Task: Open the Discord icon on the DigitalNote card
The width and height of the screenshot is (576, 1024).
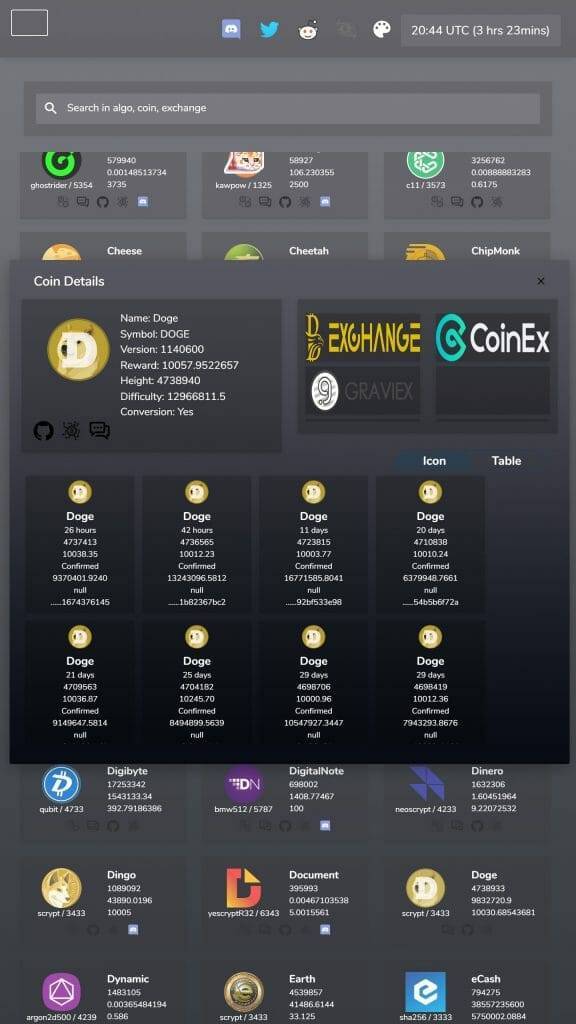Action: click(x=325, y=825)
